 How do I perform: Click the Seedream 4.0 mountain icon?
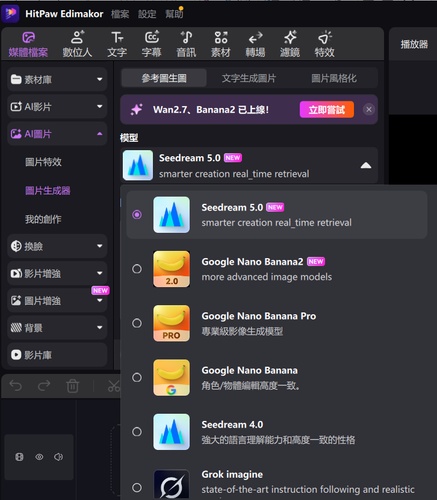click(171, 432)
